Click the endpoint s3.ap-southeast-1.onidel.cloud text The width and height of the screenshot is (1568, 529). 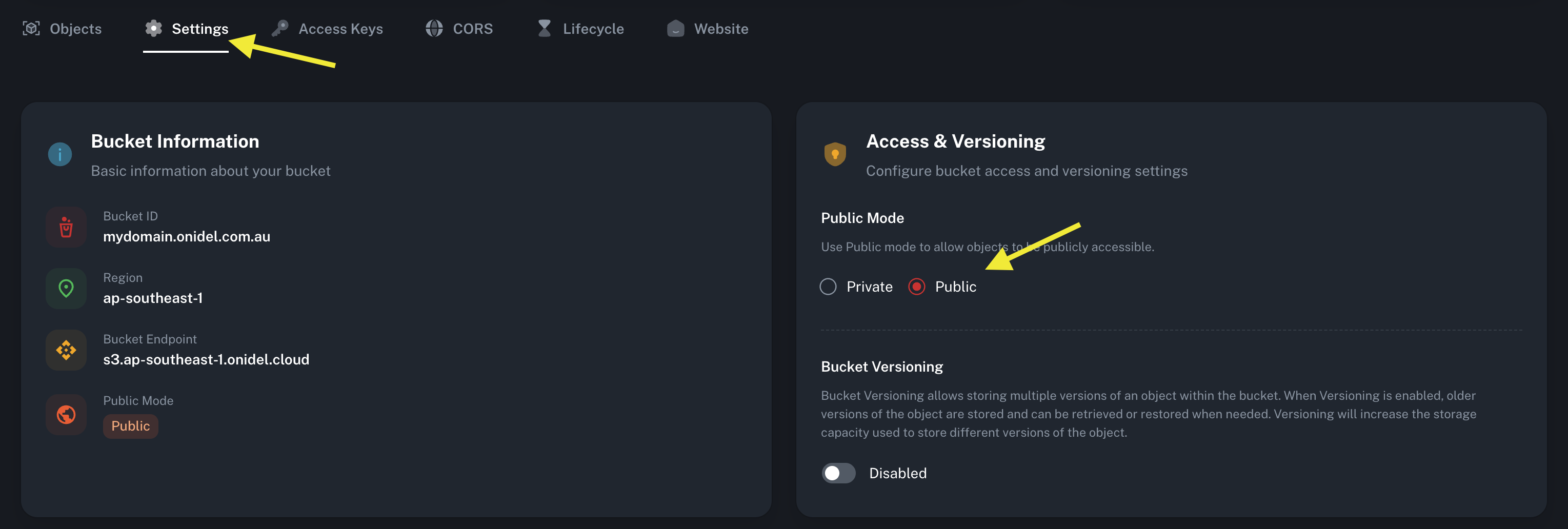pos(206,360)
